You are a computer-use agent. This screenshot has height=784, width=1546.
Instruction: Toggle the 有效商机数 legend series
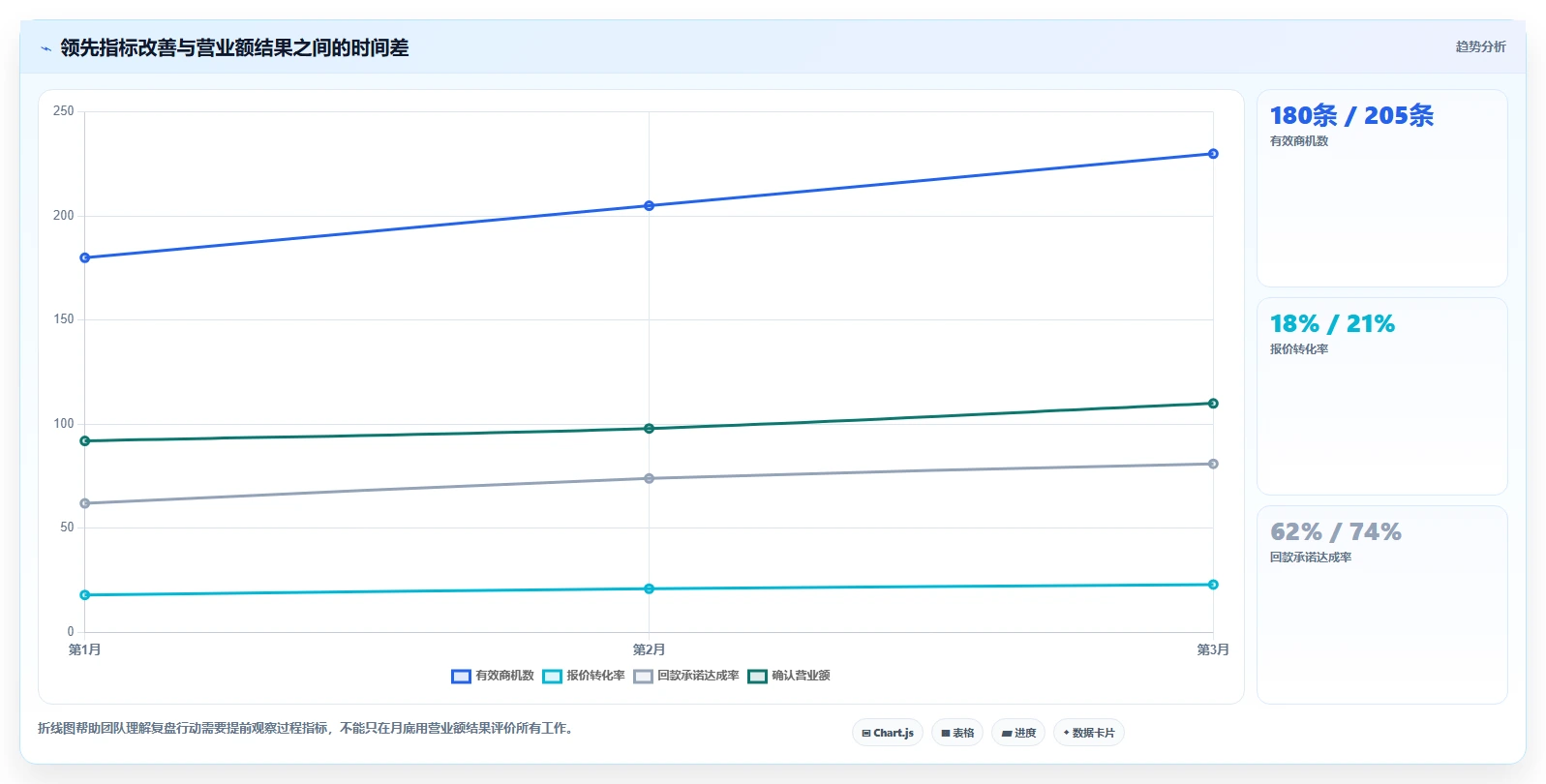(x=493, y=676)
